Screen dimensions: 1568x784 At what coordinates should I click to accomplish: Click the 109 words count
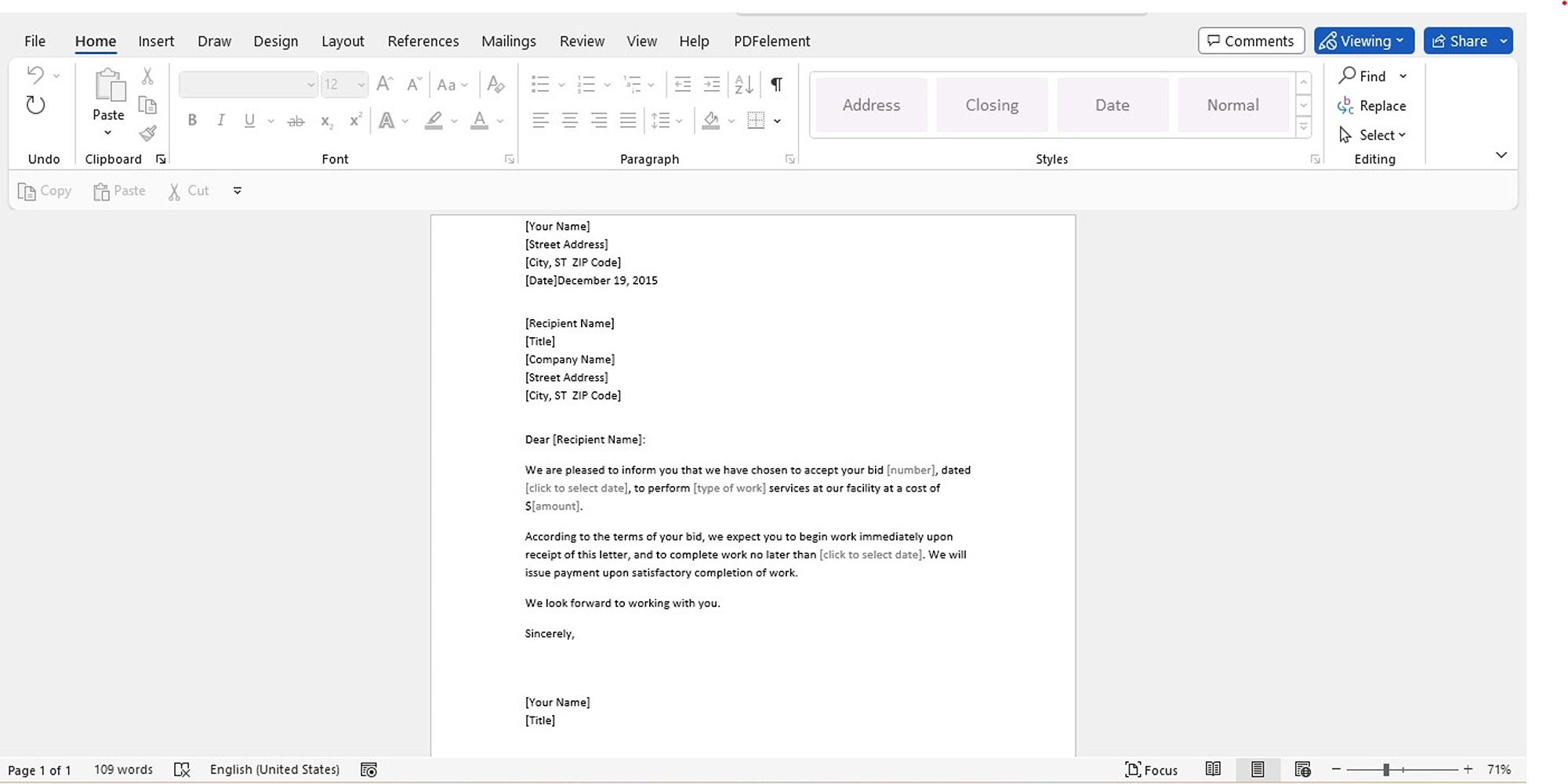click(123, 770)
